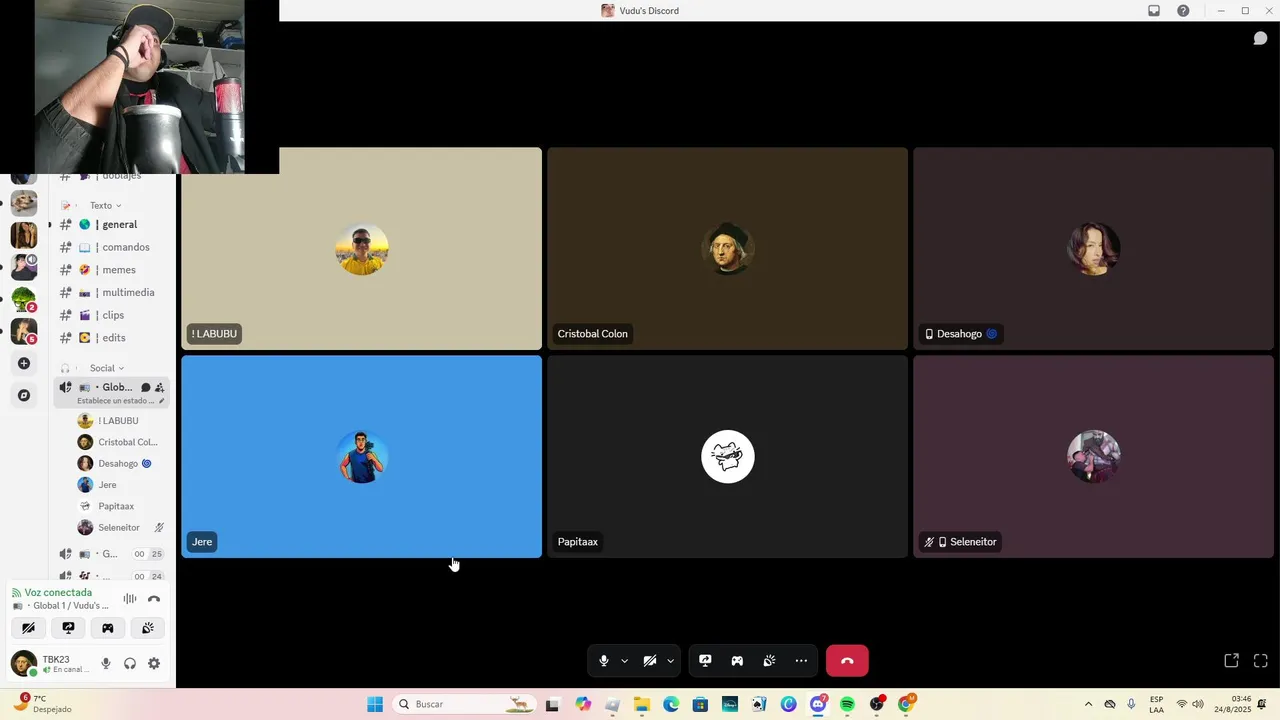The width and height of the screenshot is (1280, 720).
Task: Open the memes channel
Action: click(x=112, y=270)
